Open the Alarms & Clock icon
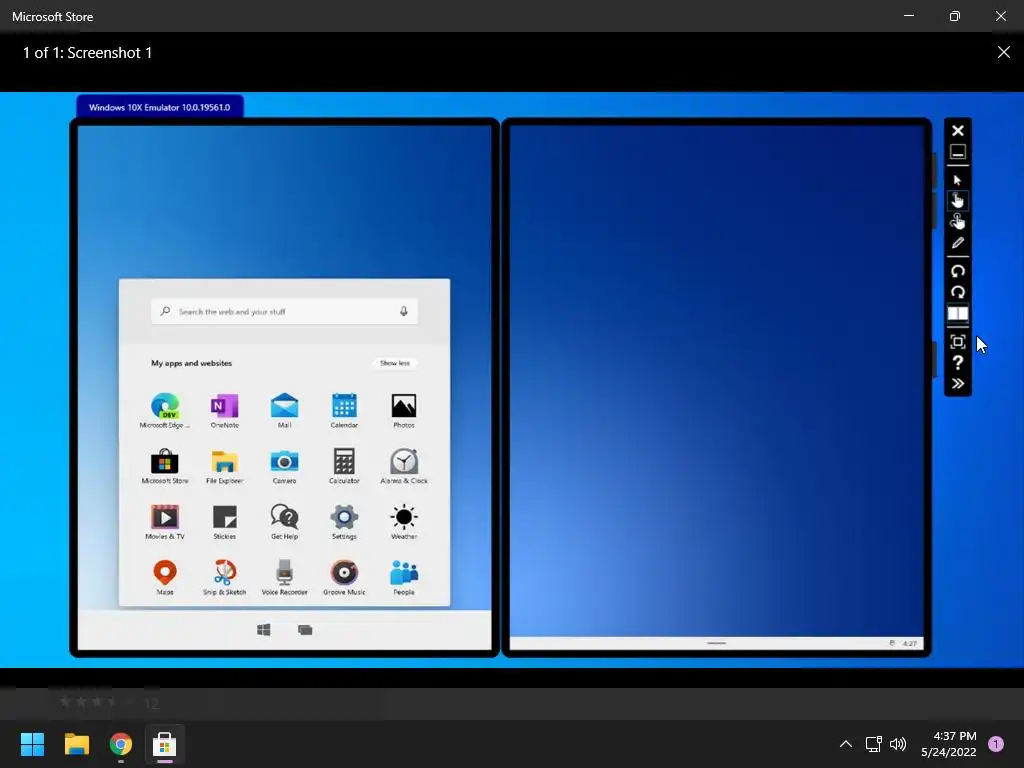 coord(404,461)
